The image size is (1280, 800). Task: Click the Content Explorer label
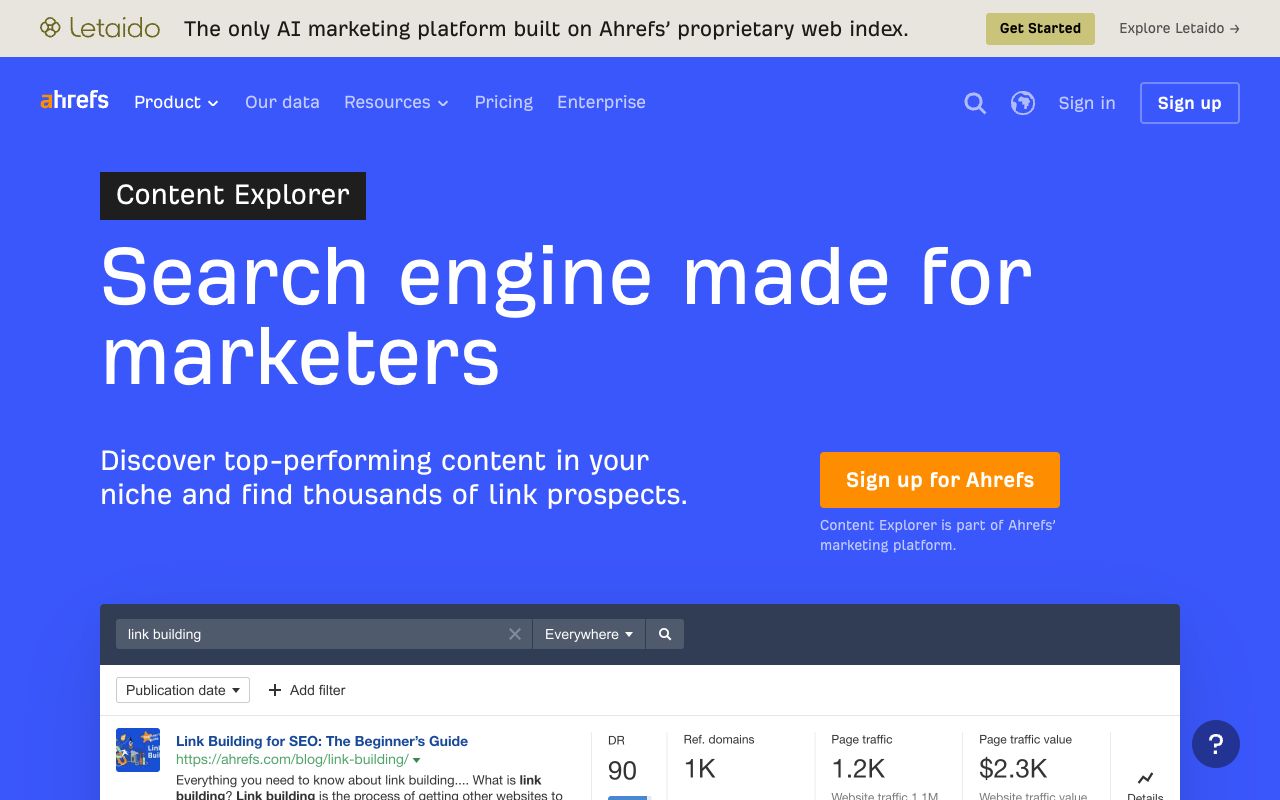click(x=233, y=195)
